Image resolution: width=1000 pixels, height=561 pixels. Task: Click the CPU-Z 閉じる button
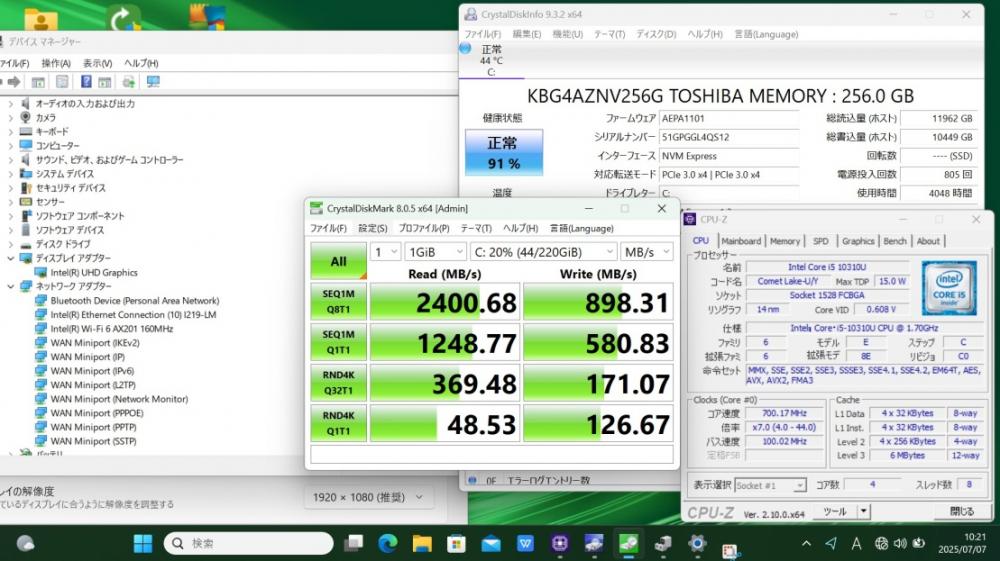pyautogui.click(x=962, y=511)
